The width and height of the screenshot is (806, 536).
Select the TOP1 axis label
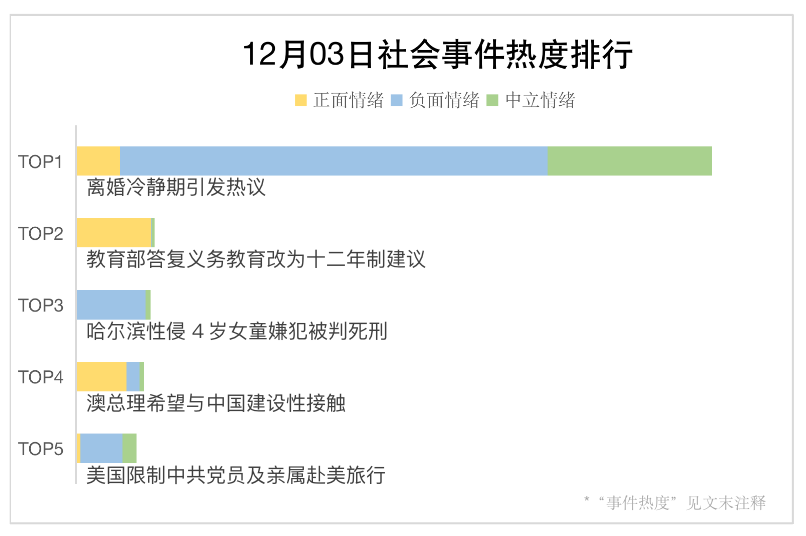(40, 162)
